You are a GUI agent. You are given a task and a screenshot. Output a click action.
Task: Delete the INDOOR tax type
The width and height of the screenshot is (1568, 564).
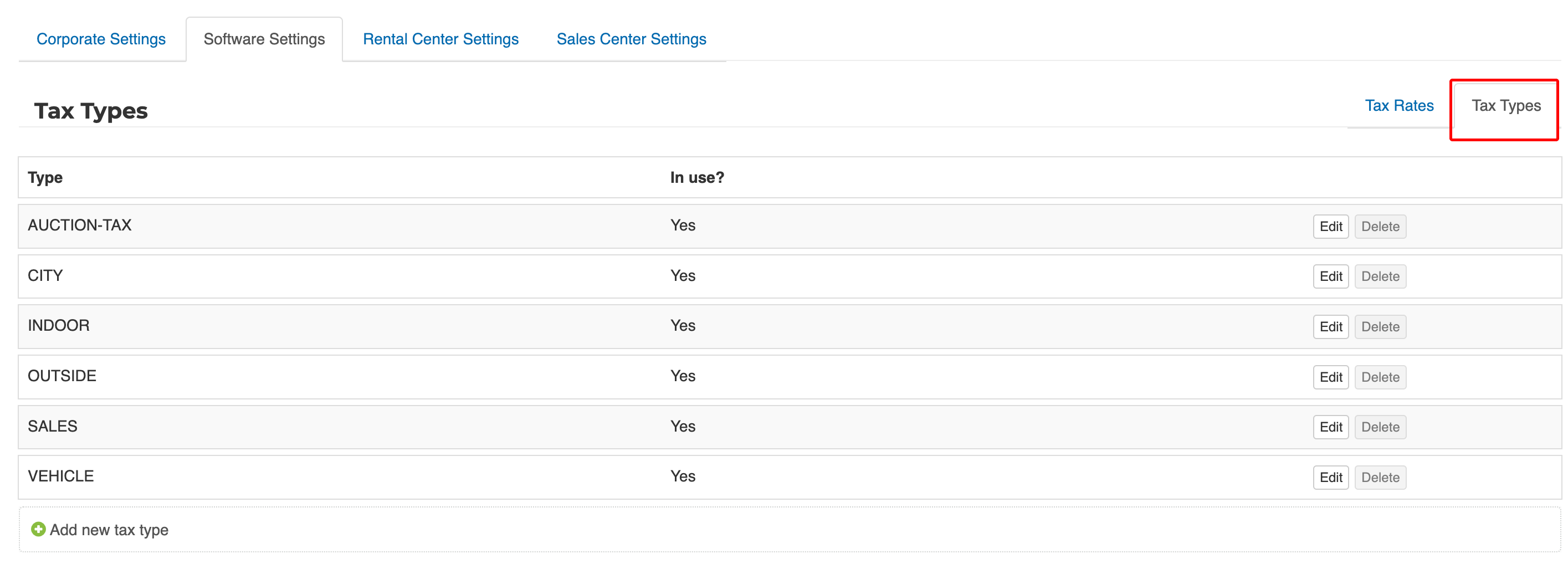(1380, 327)
